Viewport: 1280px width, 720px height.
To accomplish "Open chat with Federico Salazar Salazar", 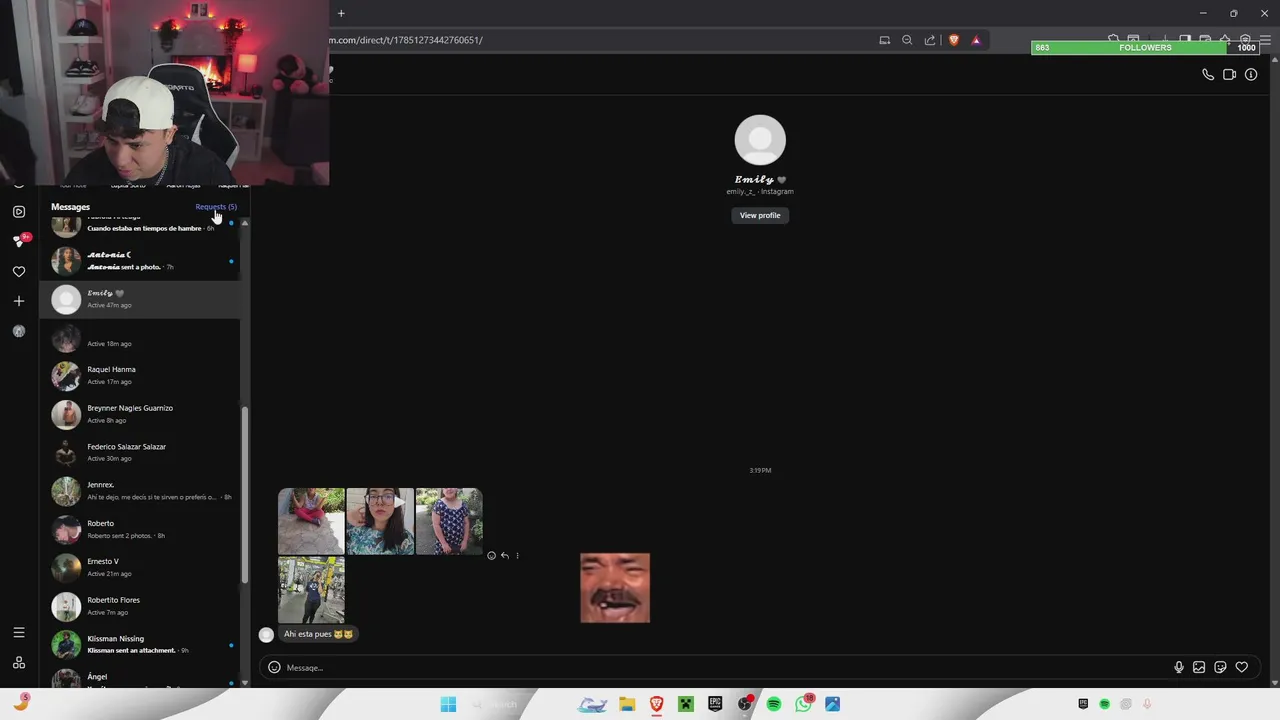I will 140,453.
